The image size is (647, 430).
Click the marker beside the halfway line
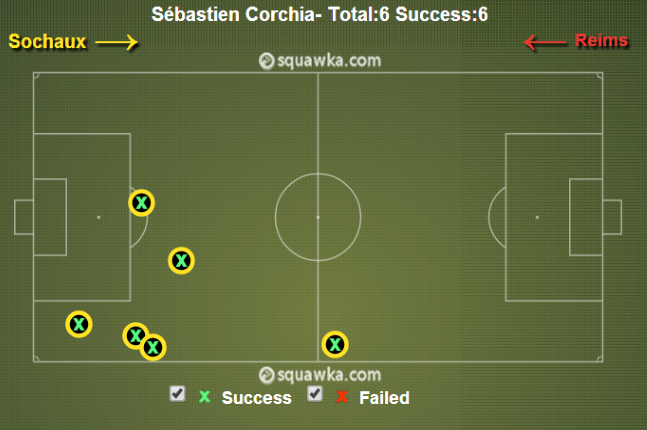(335, 344)
